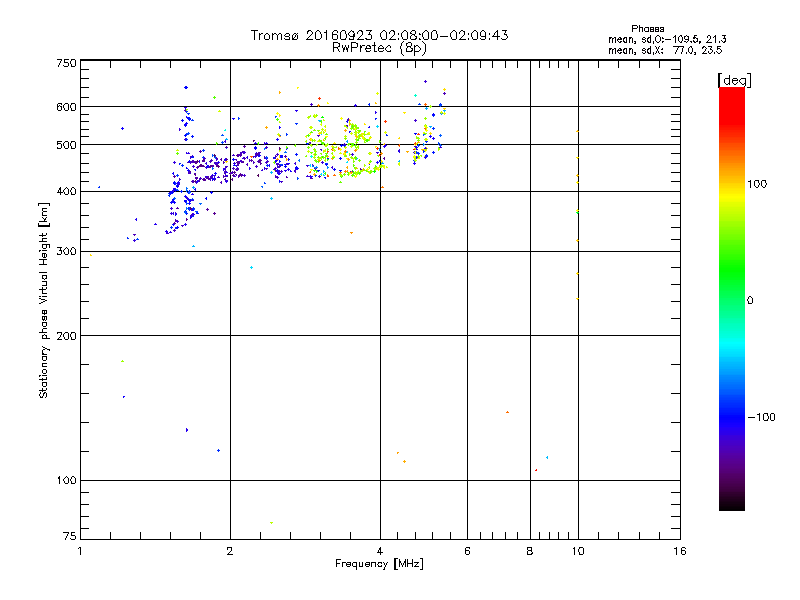Click the colorbar '0' tick label
The image size is (800, 600).
tap(750, 301)
